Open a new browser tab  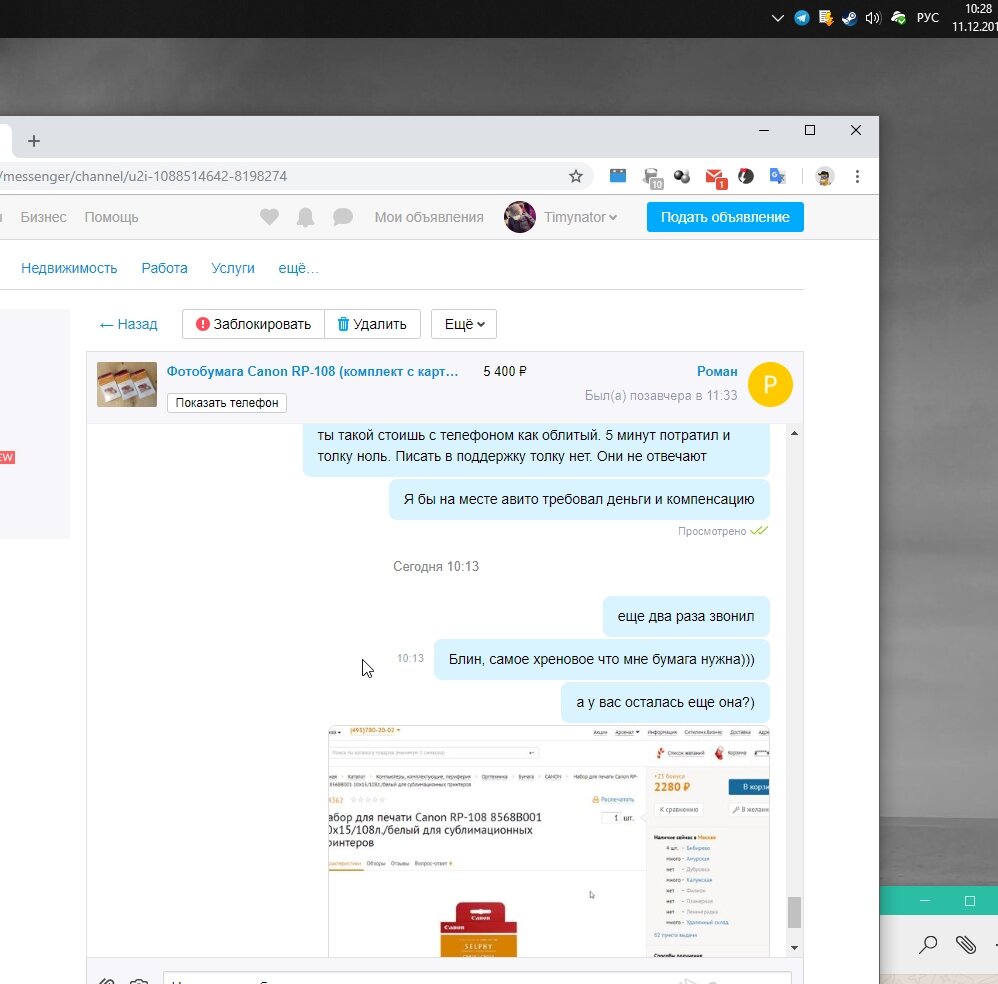pos(34,141)
